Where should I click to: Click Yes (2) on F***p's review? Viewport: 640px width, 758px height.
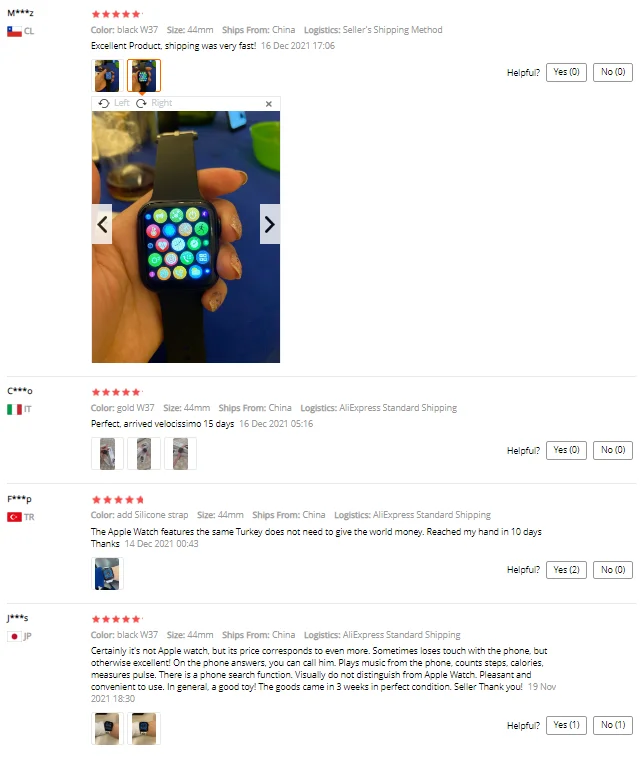[x=566, y=569]
